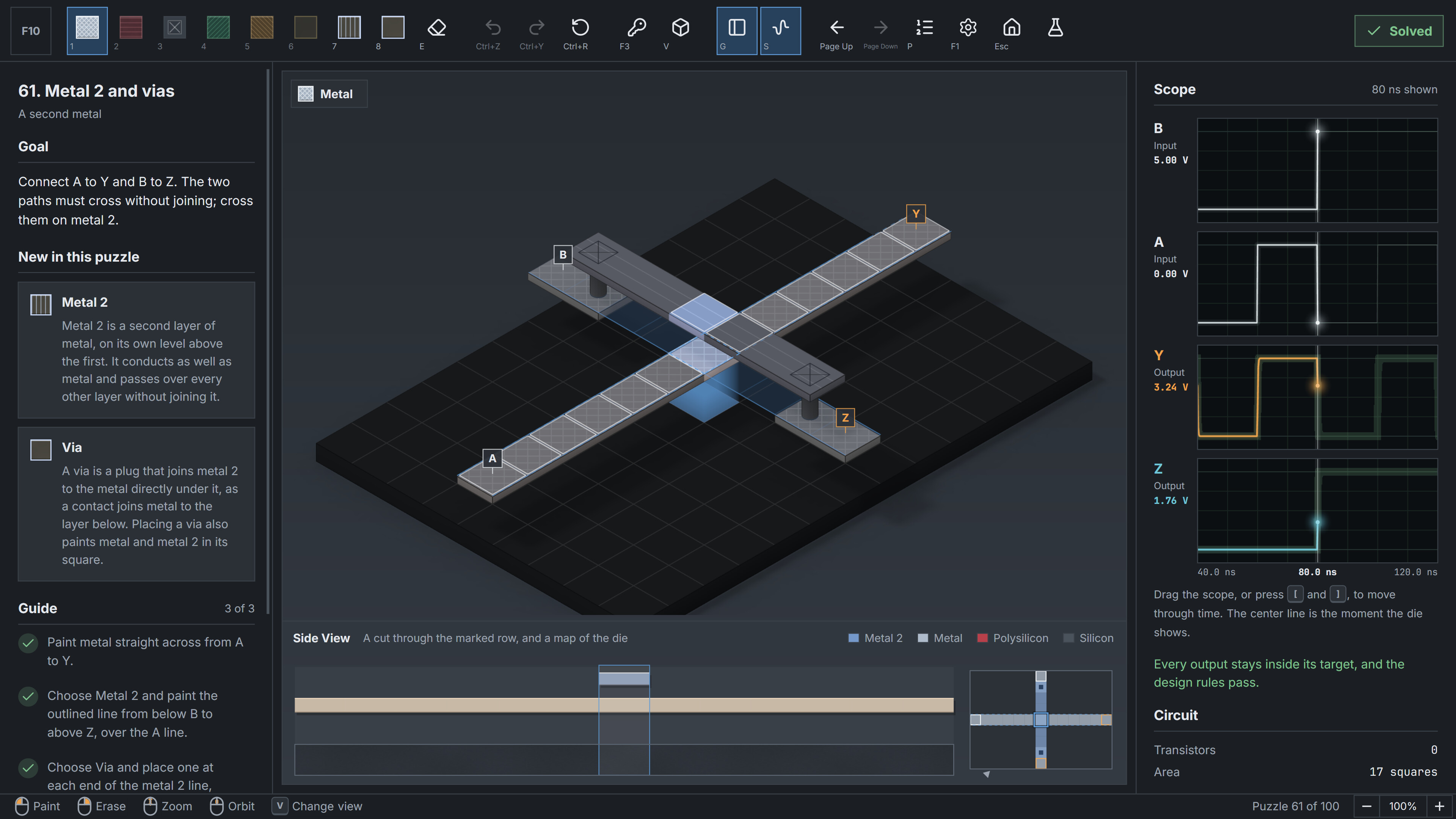Screen dimensions: 1456x819
Task: Click the 100% zoom level
Action: (x=1403, y=806)
